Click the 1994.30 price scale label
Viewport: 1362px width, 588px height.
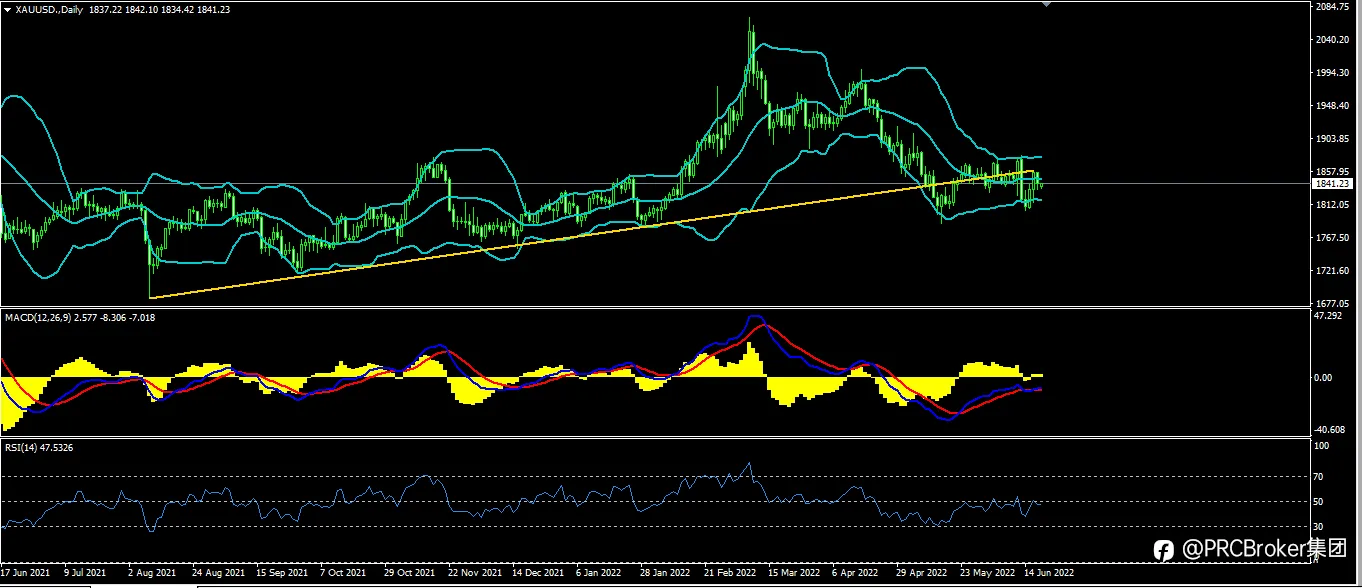coord(1335,73)
